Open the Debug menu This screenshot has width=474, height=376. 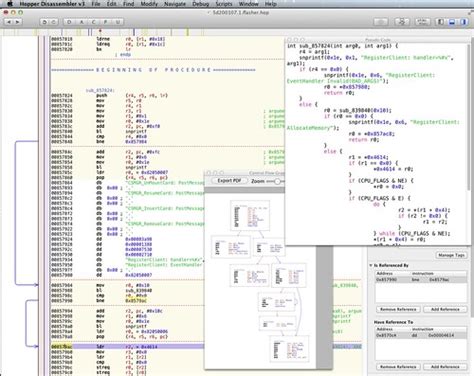click(201, 4)
